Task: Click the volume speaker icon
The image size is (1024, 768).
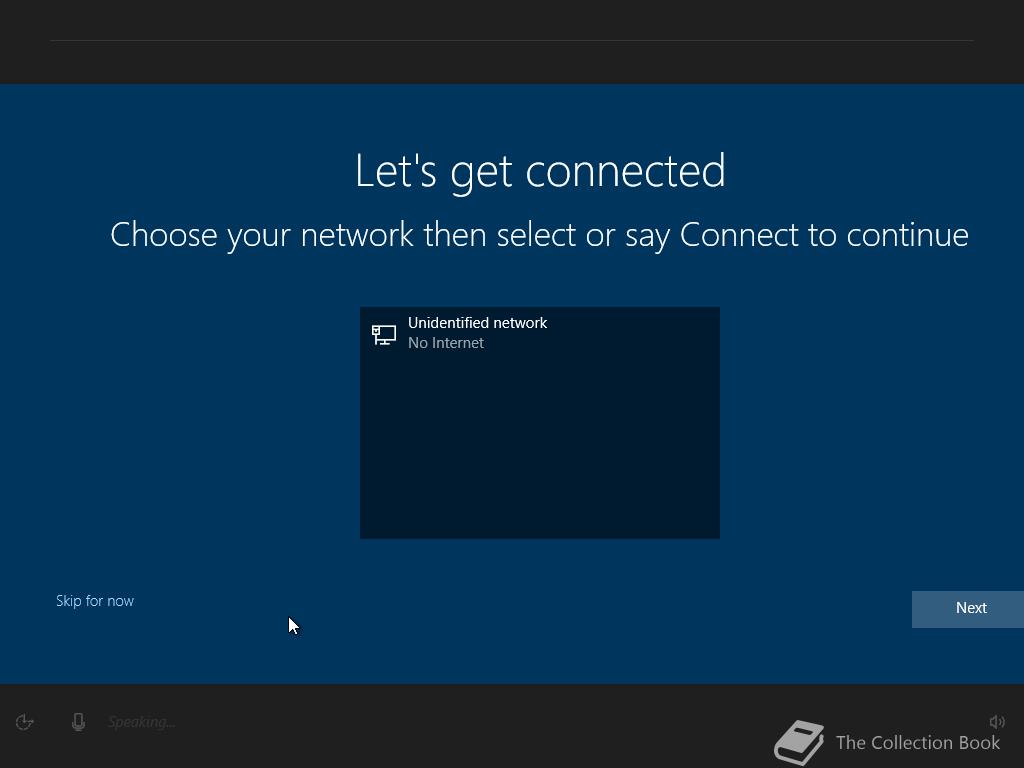Action: 997,722
